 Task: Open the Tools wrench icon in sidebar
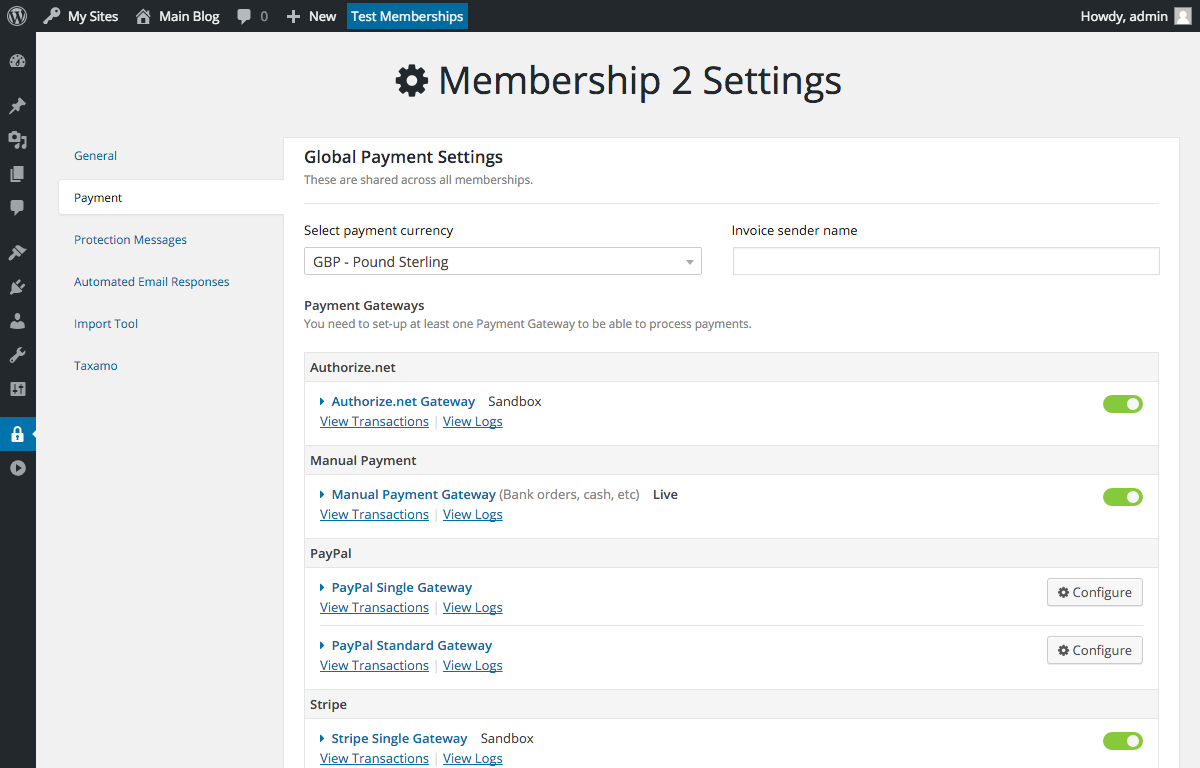coord(17,355)
